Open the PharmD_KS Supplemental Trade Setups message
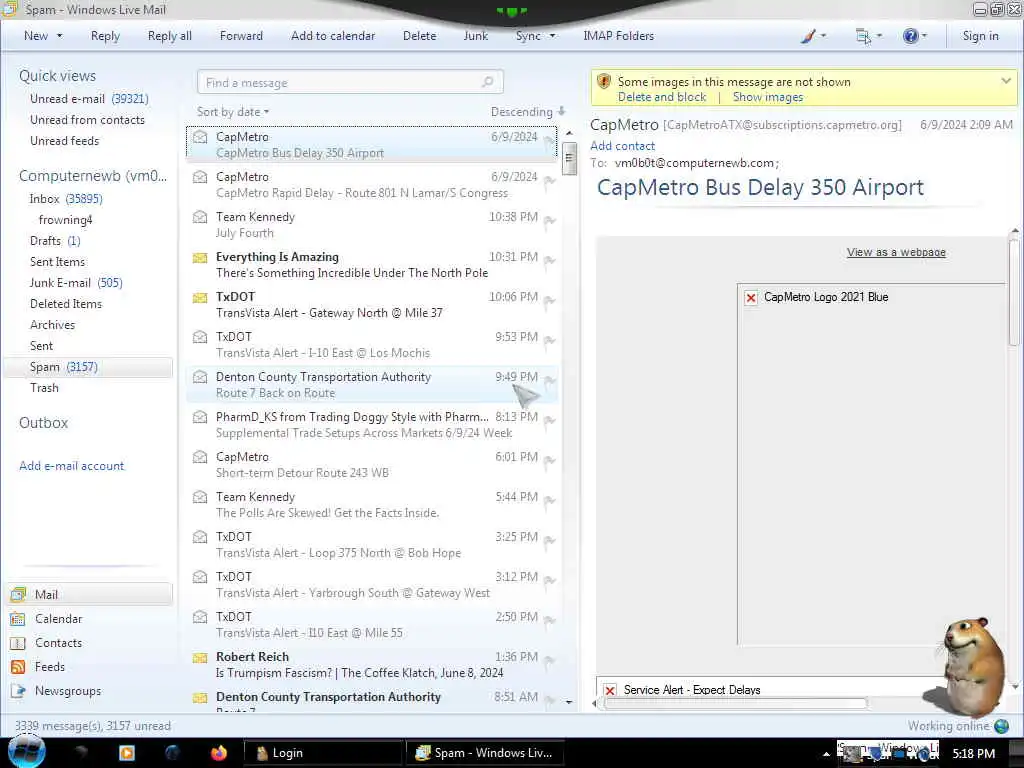Image resolution: width=1024 pixels, height=768 pixels. (x=372, y=424)
